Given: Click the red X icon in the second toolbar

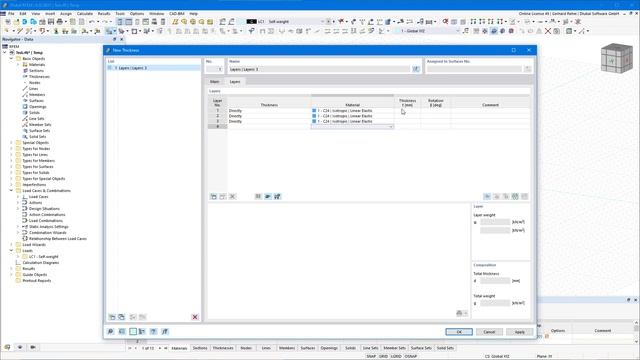Looking at the screenshot, I should pos(548,31).
